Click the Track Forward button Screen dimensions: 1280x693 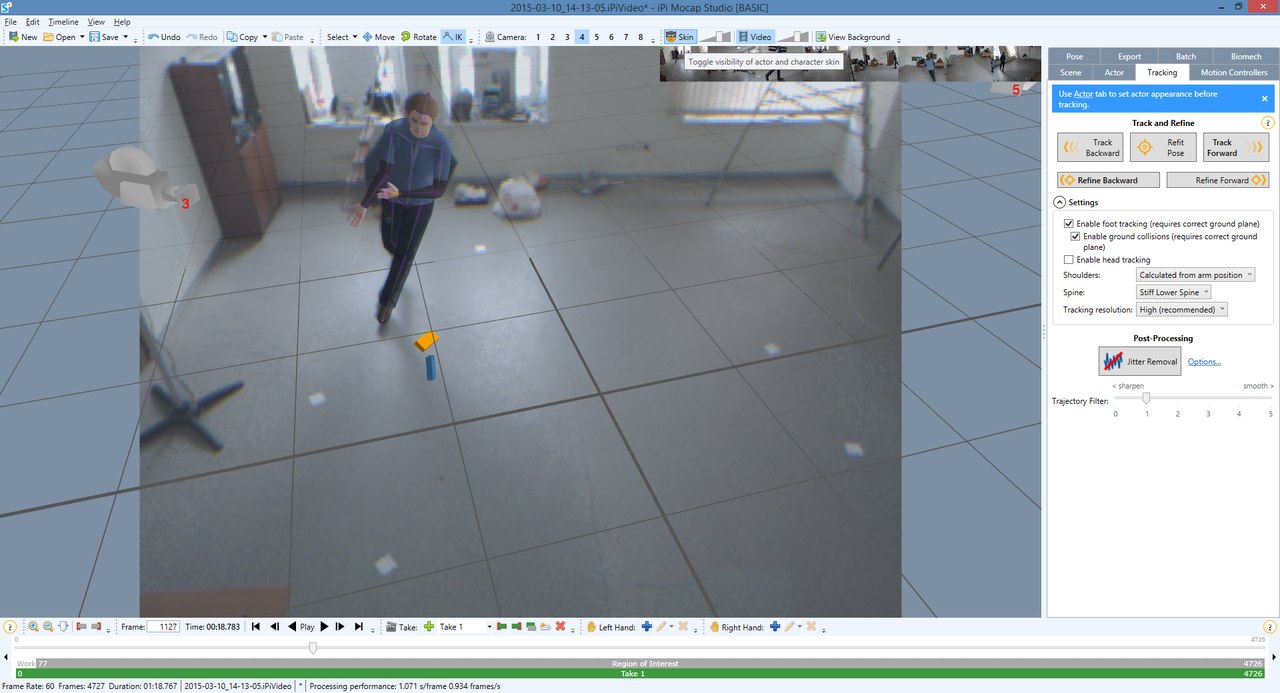tap(1236, 148)
